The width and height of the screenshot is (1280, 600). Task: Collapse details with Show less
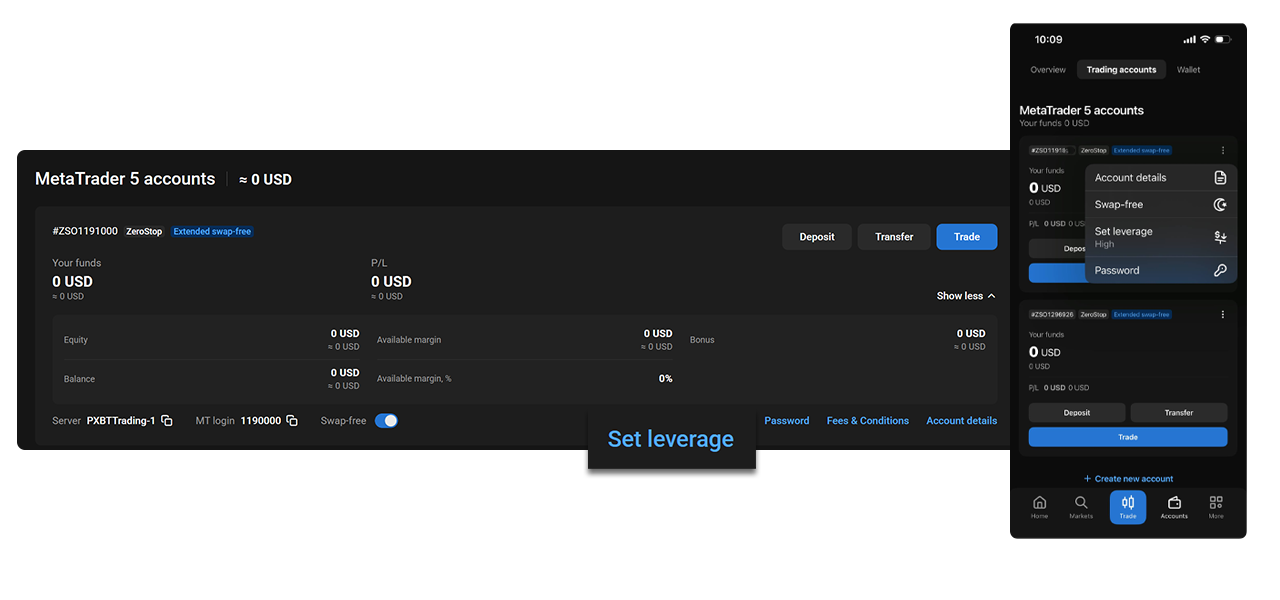point(966,296)
